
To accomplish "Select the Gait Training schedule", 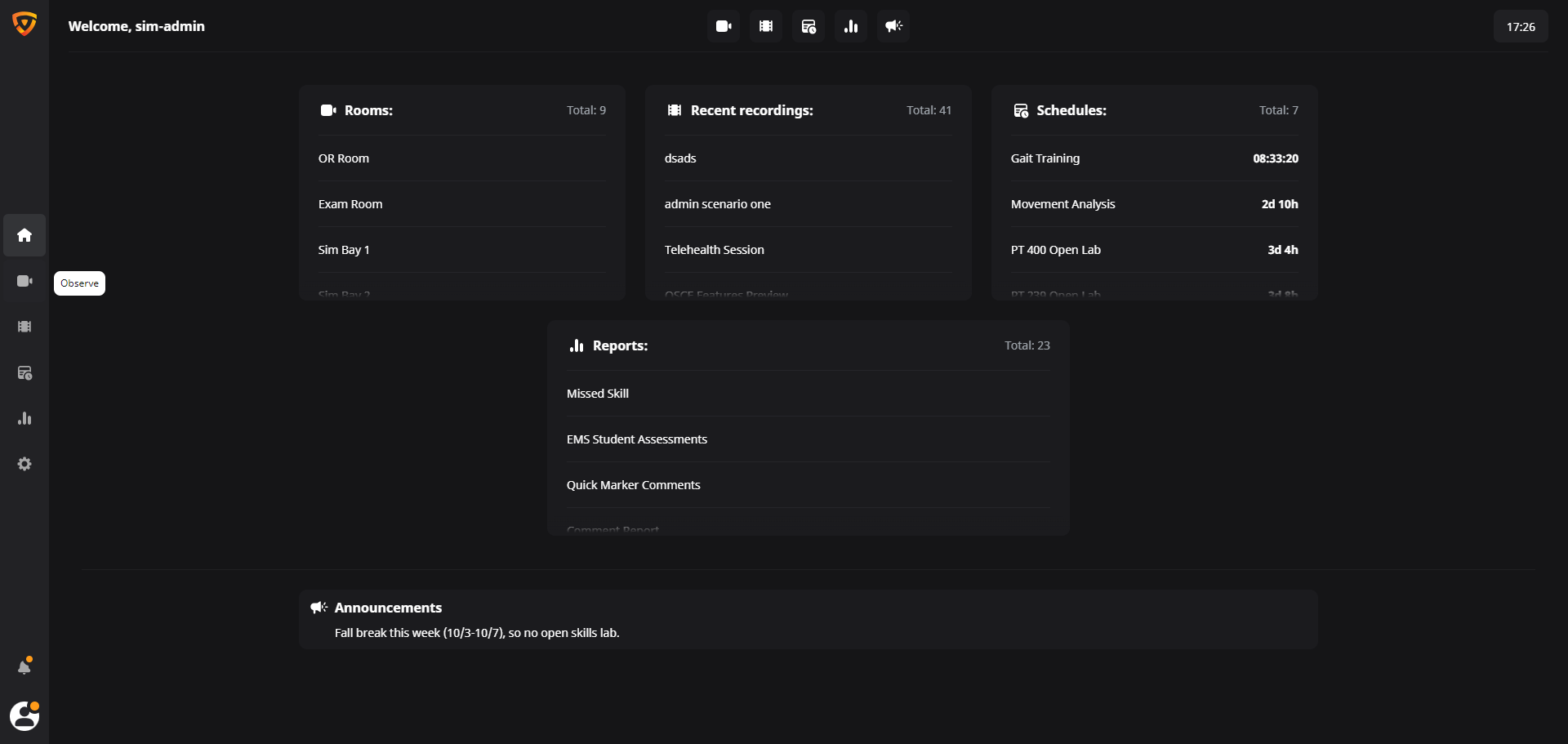I will 1045,158.
